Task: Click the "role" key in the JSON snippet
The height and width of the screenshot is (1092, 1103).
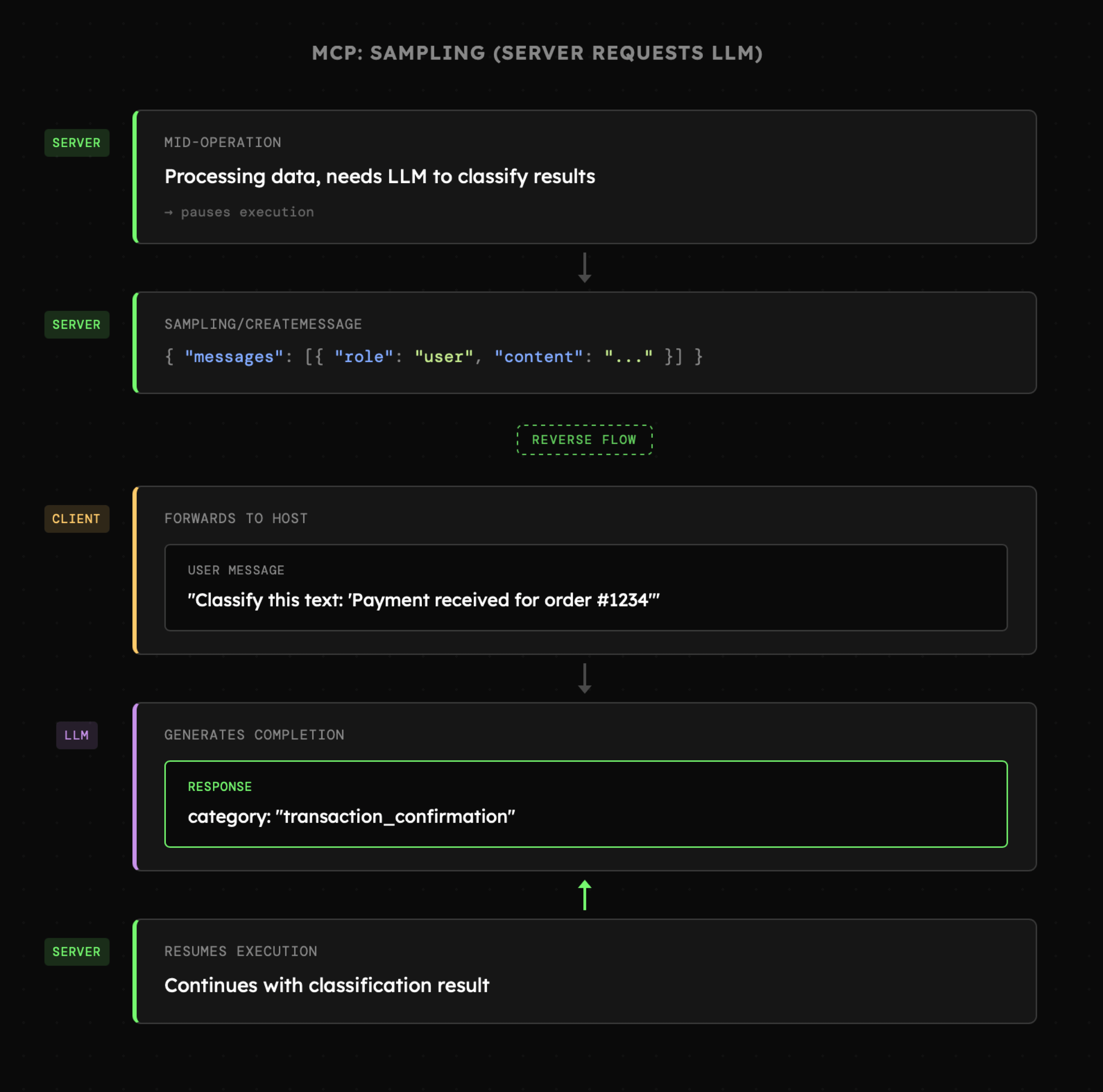Action: click(x=364, y=357)
